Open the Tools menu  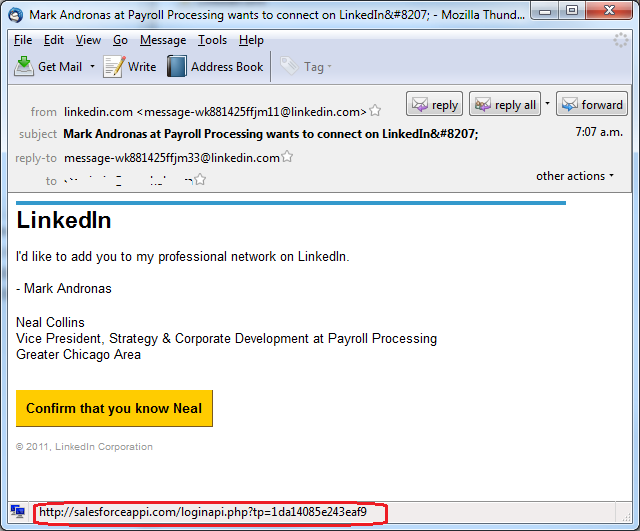tap(212, 40)
